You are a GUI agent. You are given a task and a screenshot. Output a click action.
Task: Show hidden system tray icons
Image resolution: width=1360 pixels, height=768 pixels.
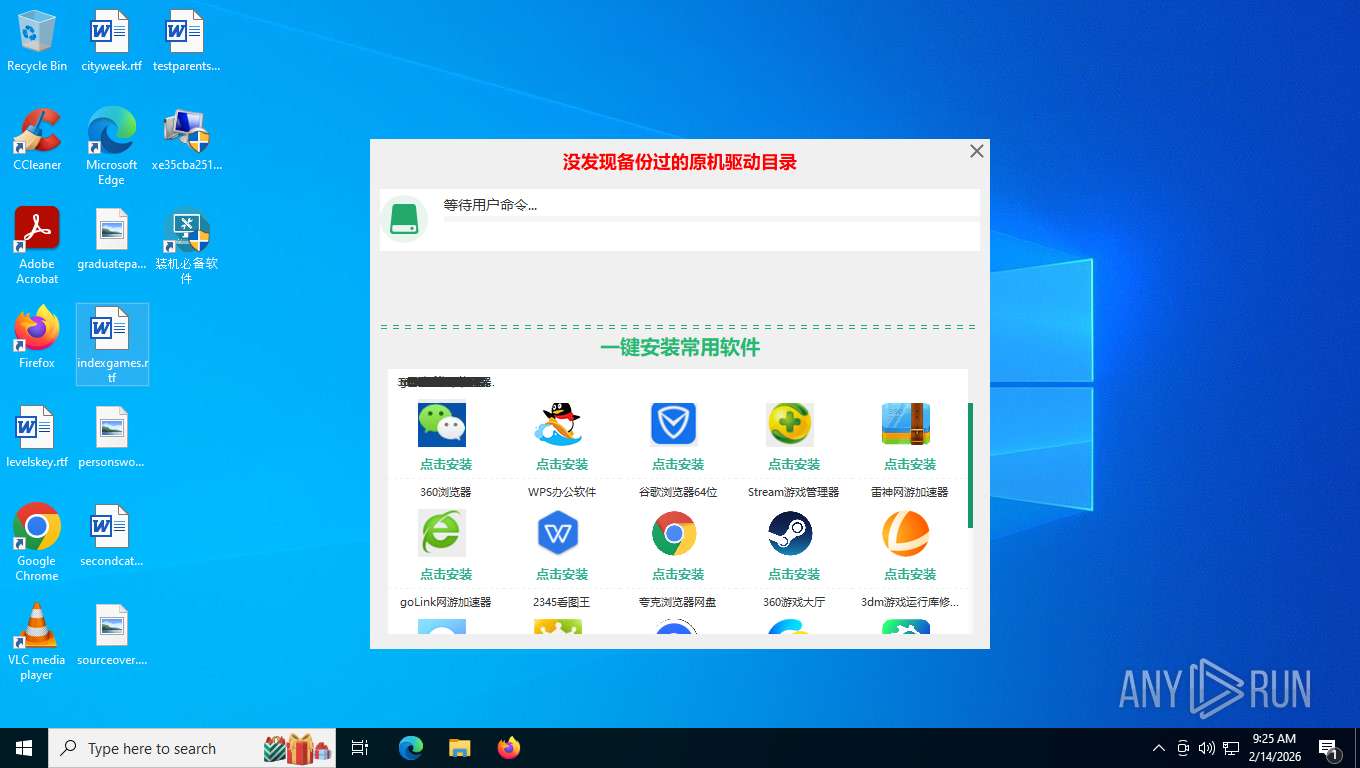pos(1159,748)
